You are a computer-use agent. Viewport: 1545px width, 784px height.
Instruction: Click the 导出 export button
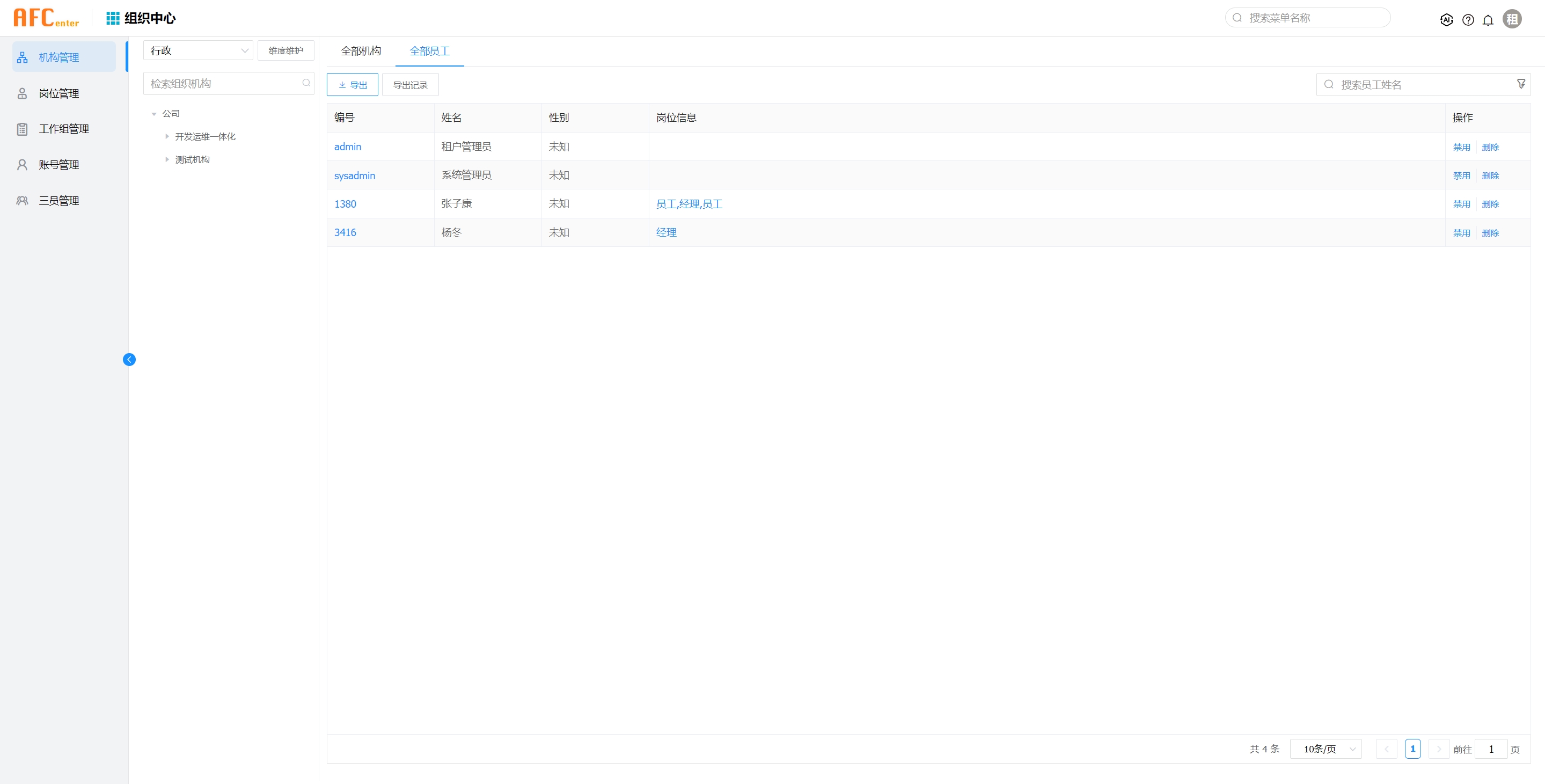[x=352, y=85]
